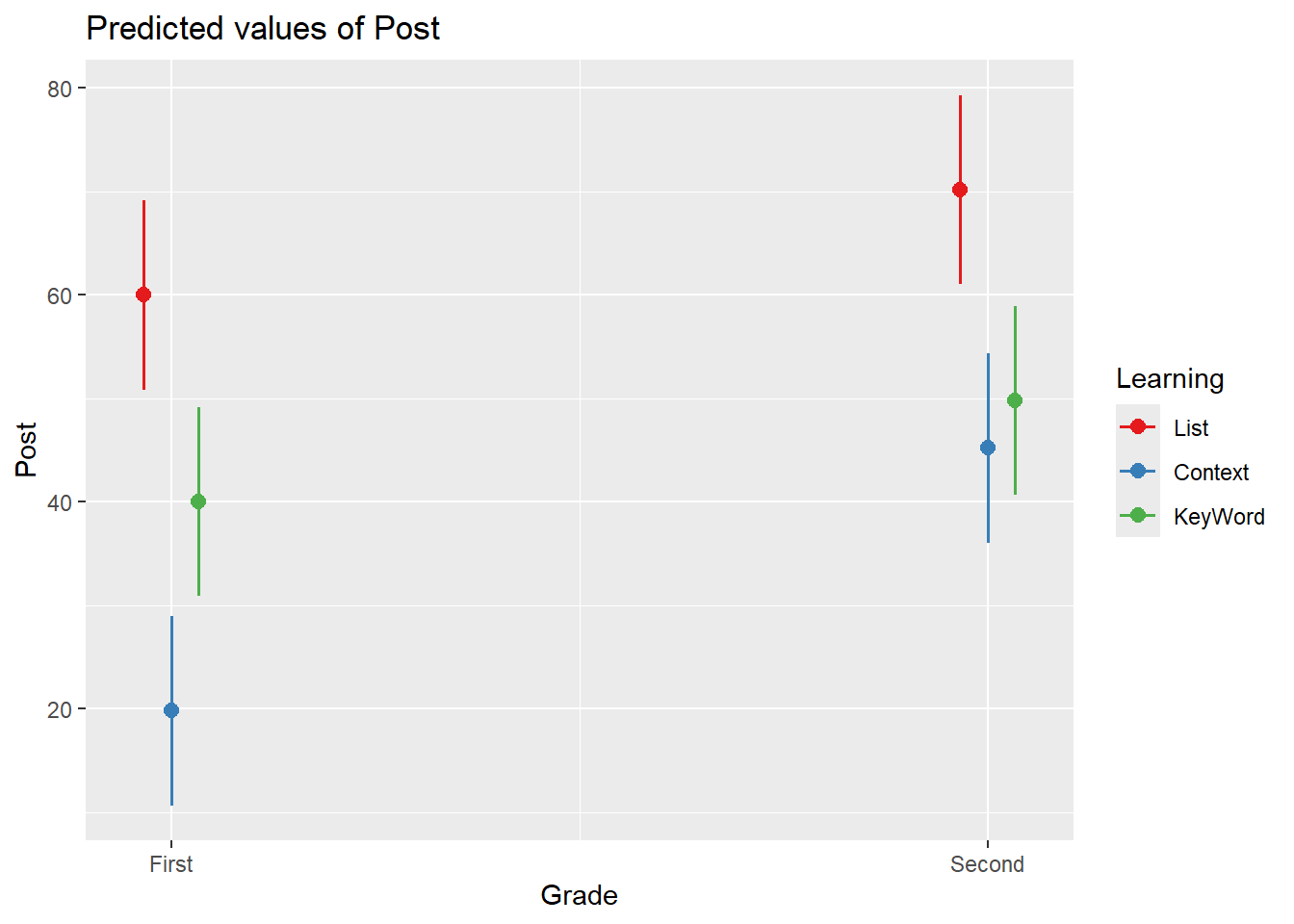
Task: Select the Context legend label text
Action: 1211,473
